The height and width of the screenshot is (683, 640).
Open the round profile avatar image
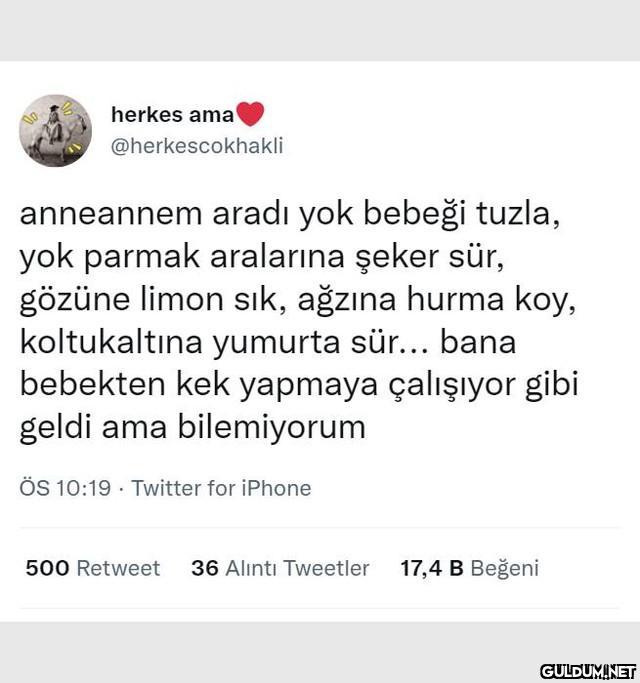click(x=55, y=131)
